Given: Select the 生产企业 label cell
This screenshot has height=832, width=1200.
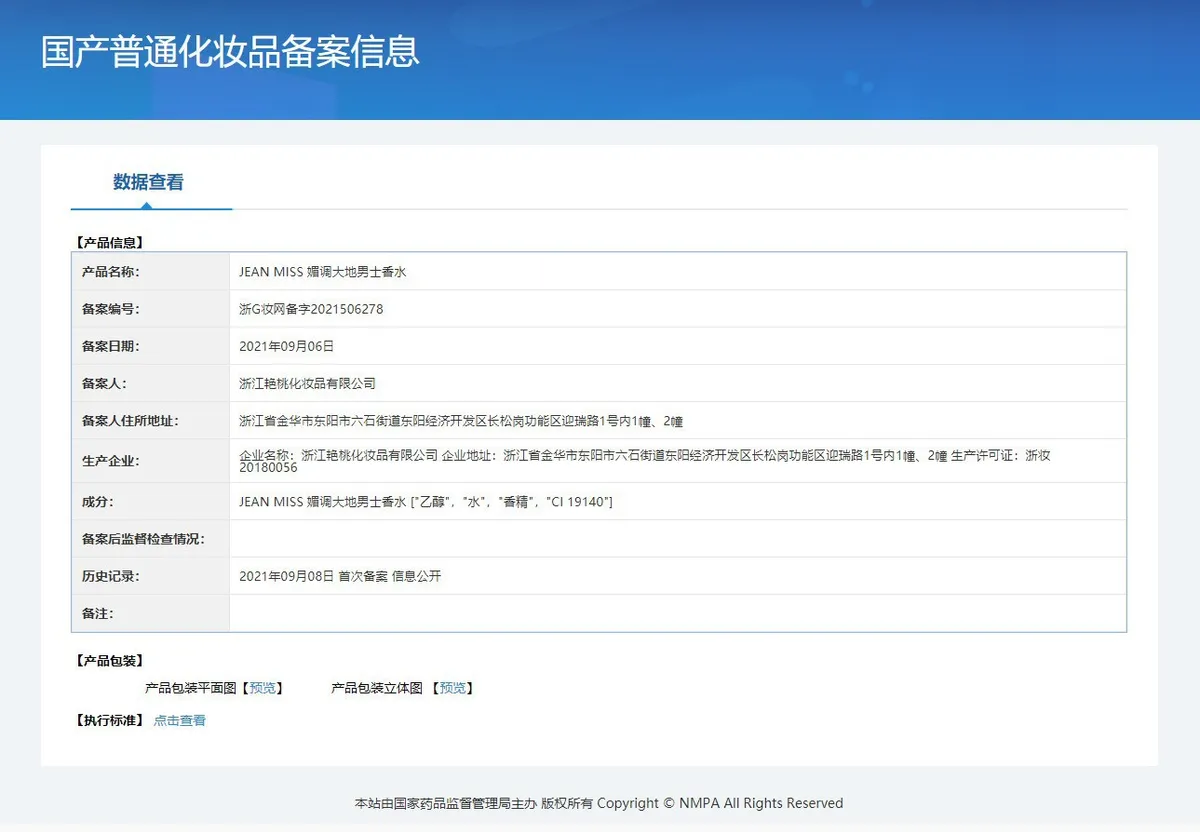Looking at the screenshot, I should (x=151, y=461).
